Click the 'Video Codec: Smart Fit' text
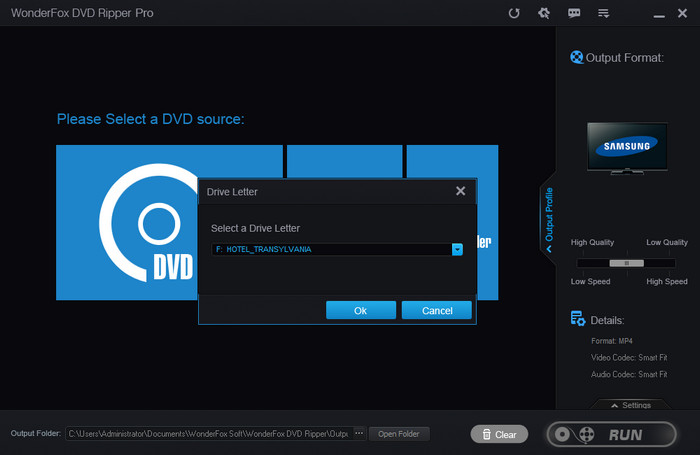Screen dimensions: 700x455 pos(629,358)
